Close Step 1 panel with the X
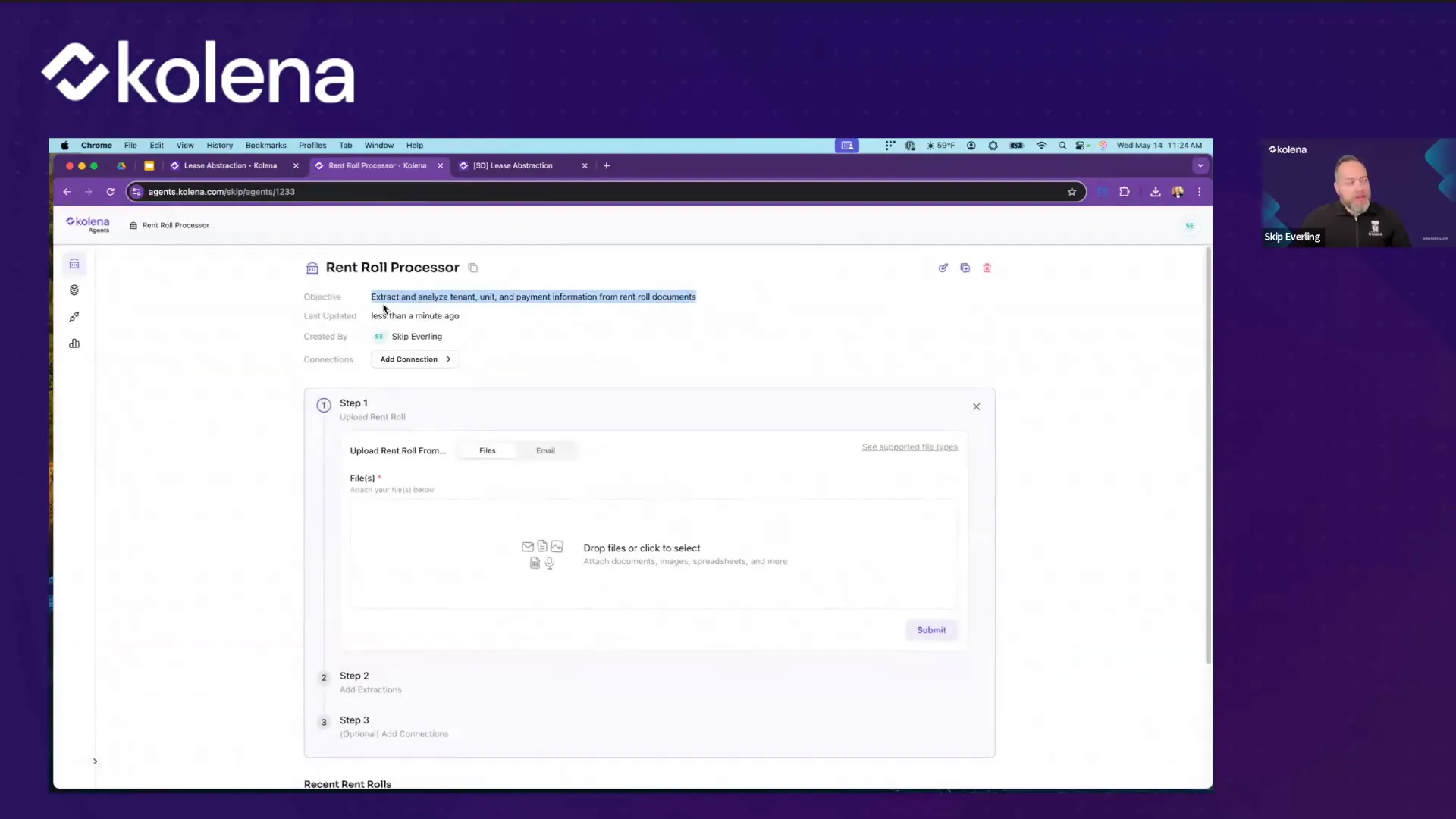The image size is (1456, 819). tap(977, 406)
